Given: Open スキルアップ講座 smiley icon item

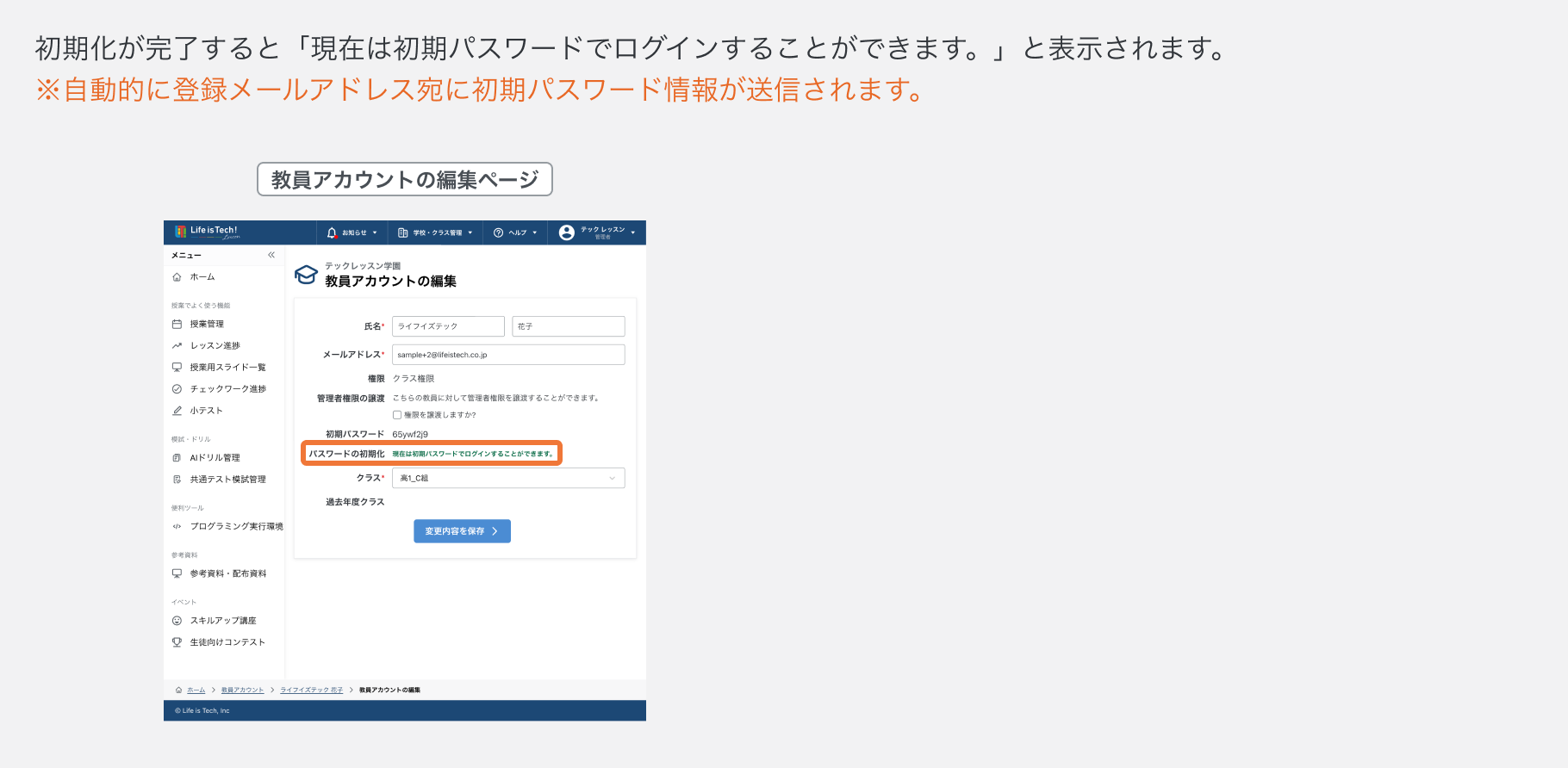Looking at the screenshot, I should pyautogui.click(x=214, y=621).
